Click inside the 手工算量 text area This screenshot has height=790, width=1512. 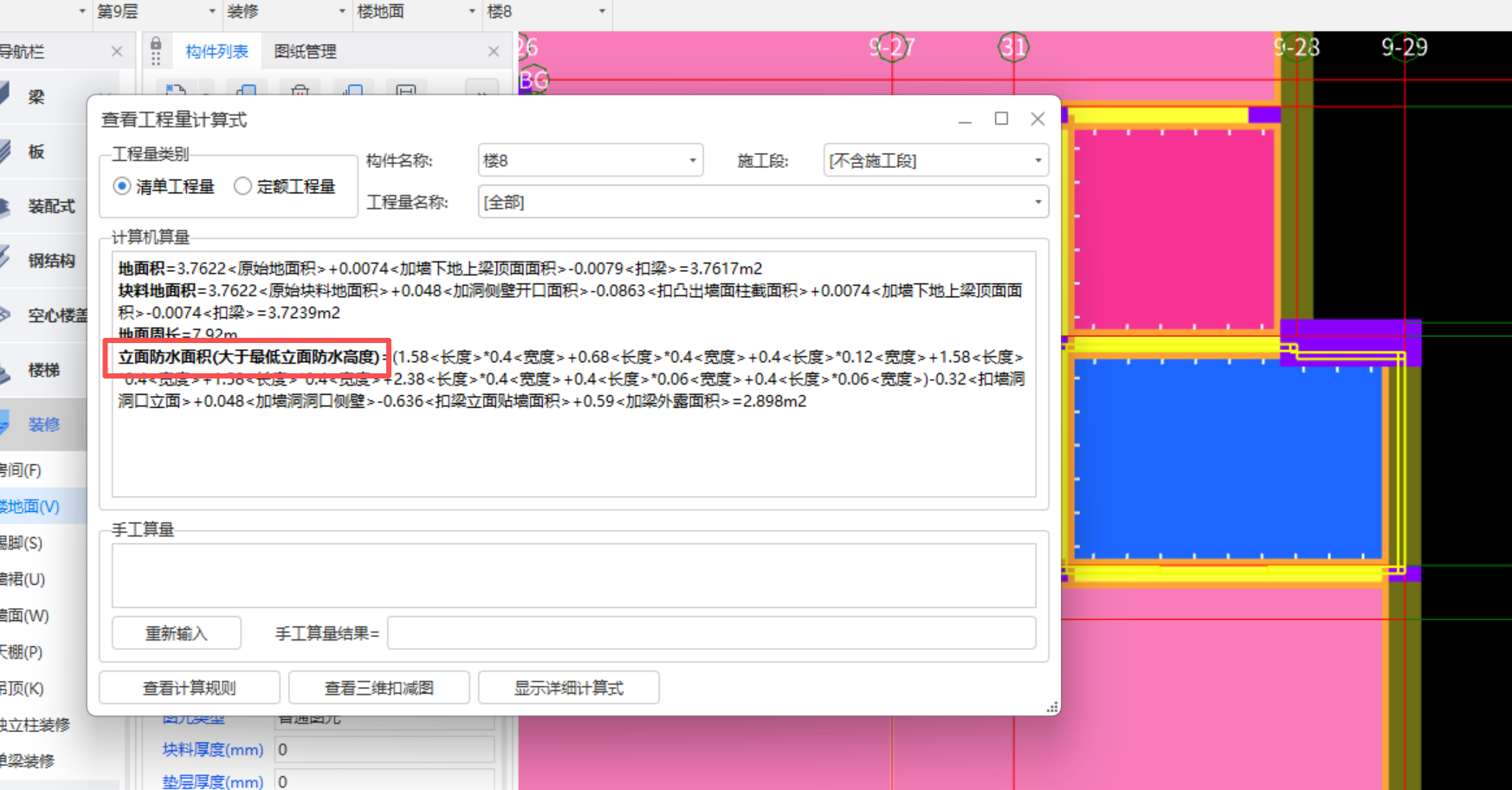click(574, 575)
